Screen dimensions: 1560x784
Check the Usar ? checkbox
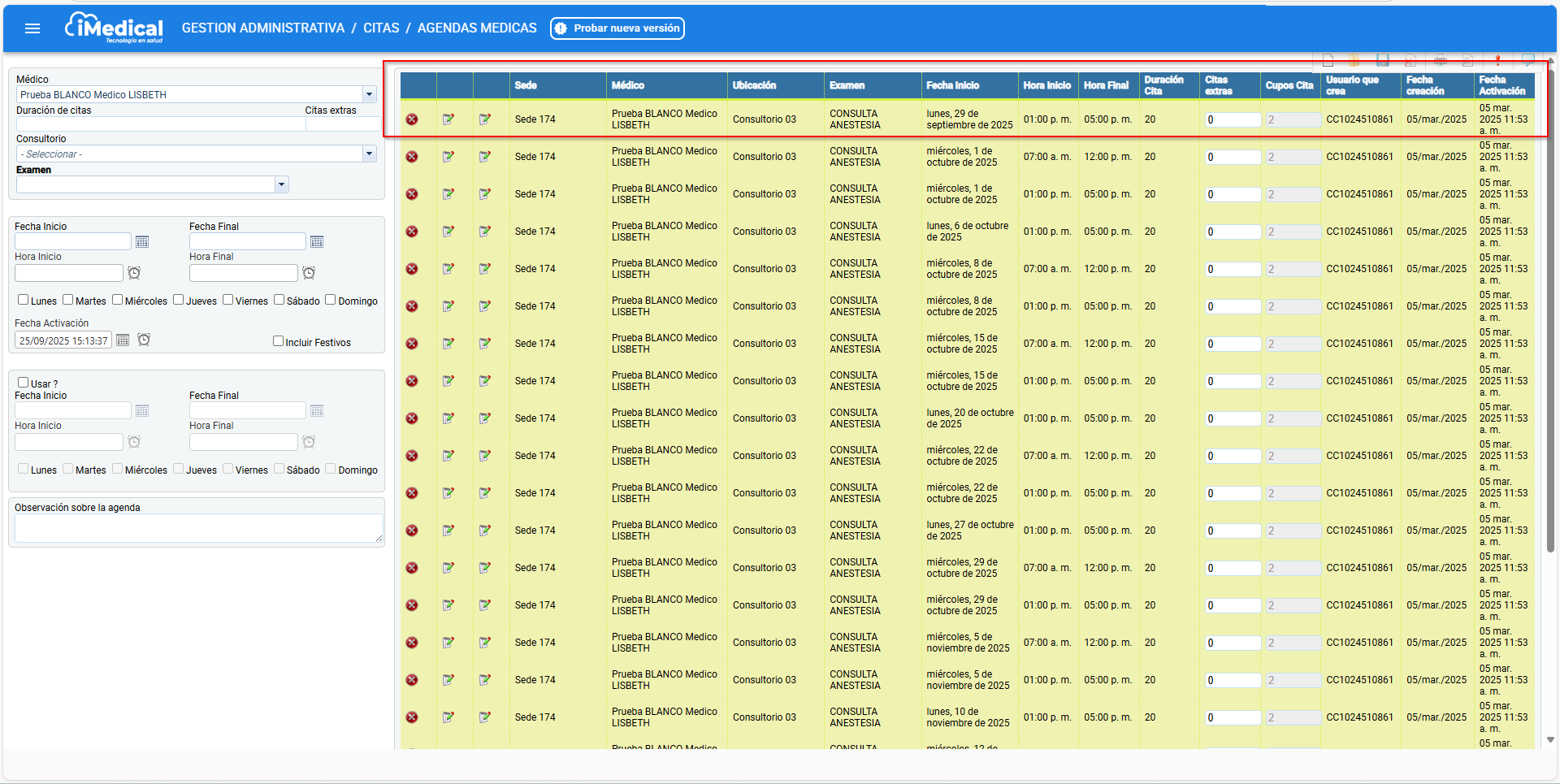point(24,383)
